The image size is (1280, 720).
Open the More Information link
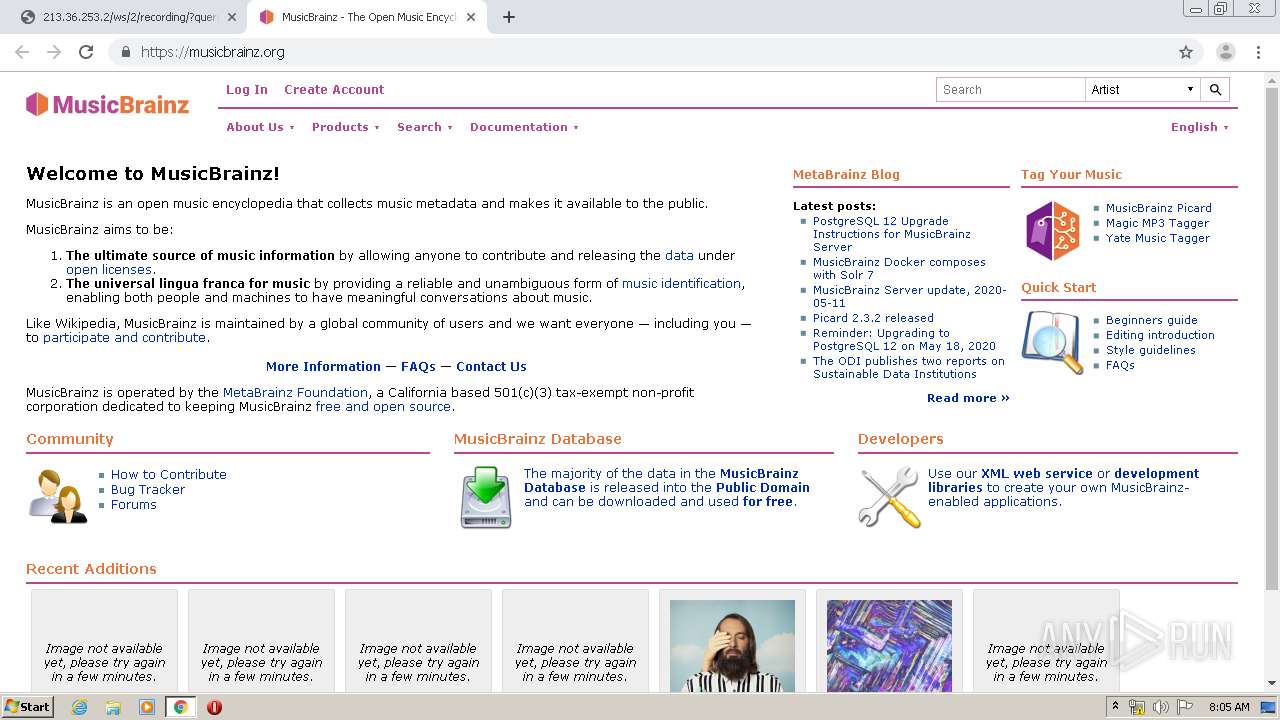click(323, 366)
